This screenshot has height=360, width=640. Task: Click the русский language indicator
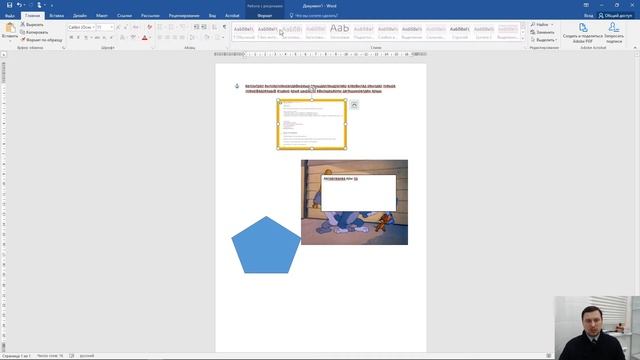coord(87,356)
